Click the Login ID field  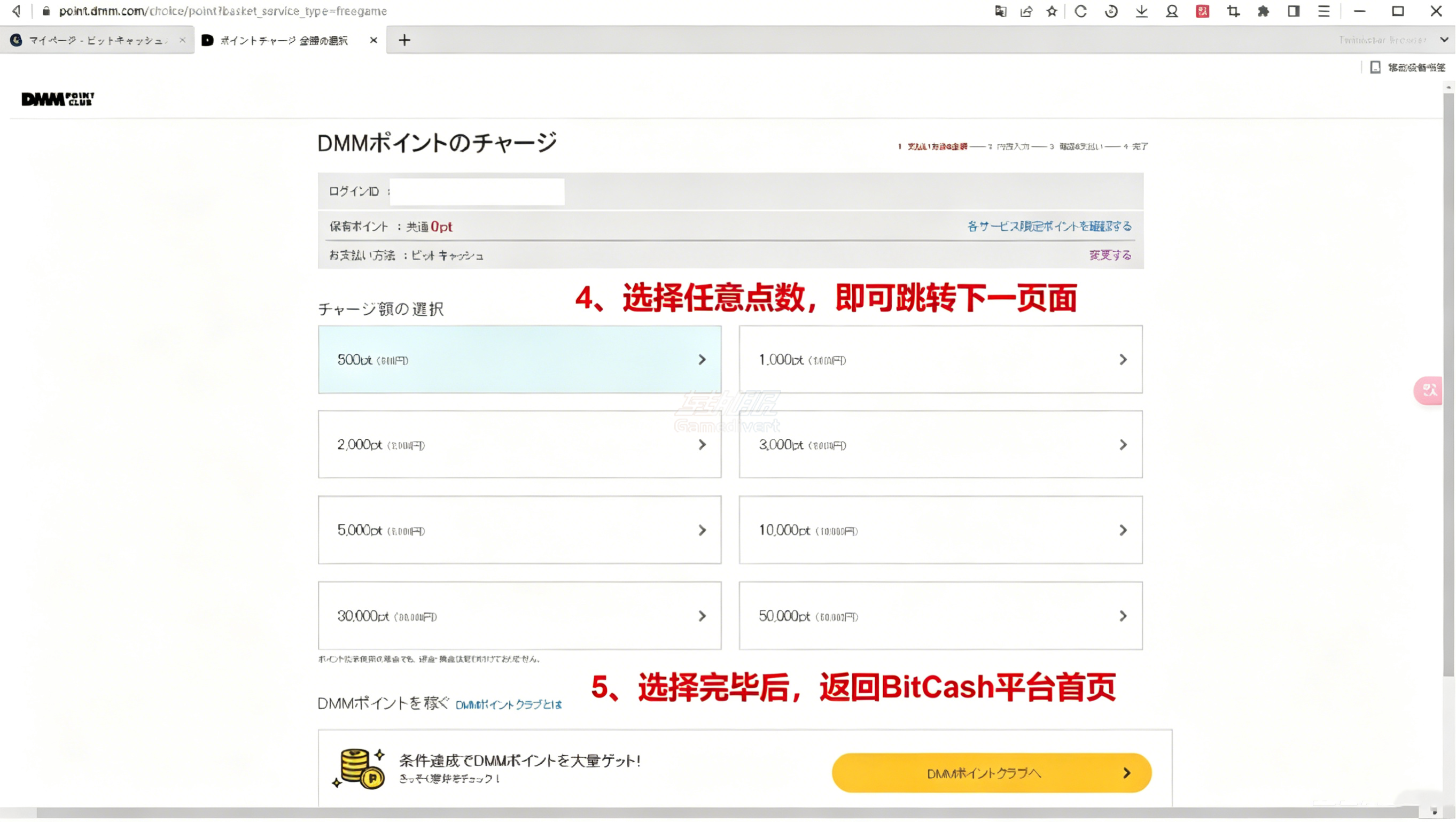coord(477,192)
